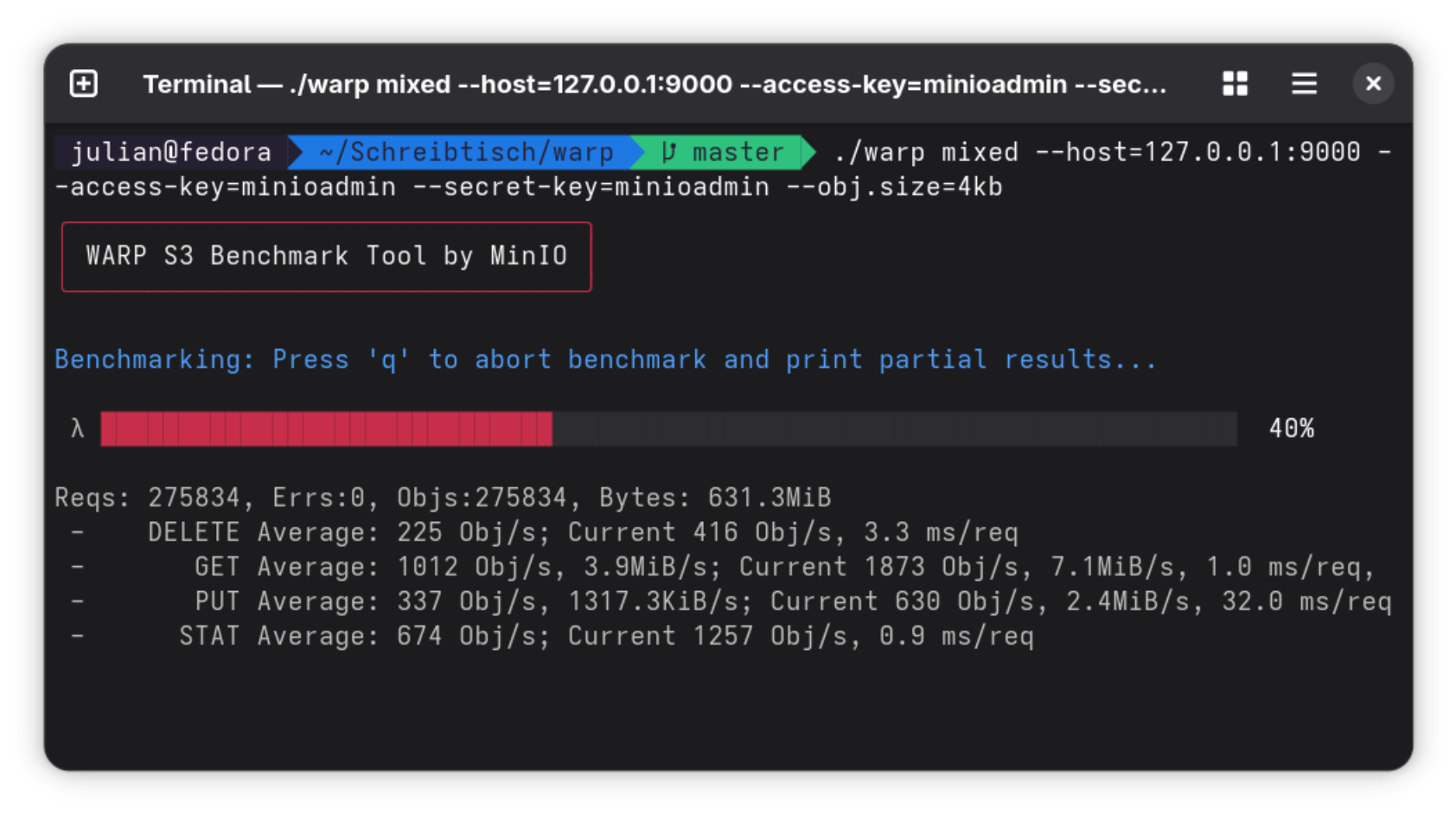The height and width of the screenshot is (814, 1456).
Task: Click the WARP S3 Benchmark Tool banner
Action: (x=327, y=257)
